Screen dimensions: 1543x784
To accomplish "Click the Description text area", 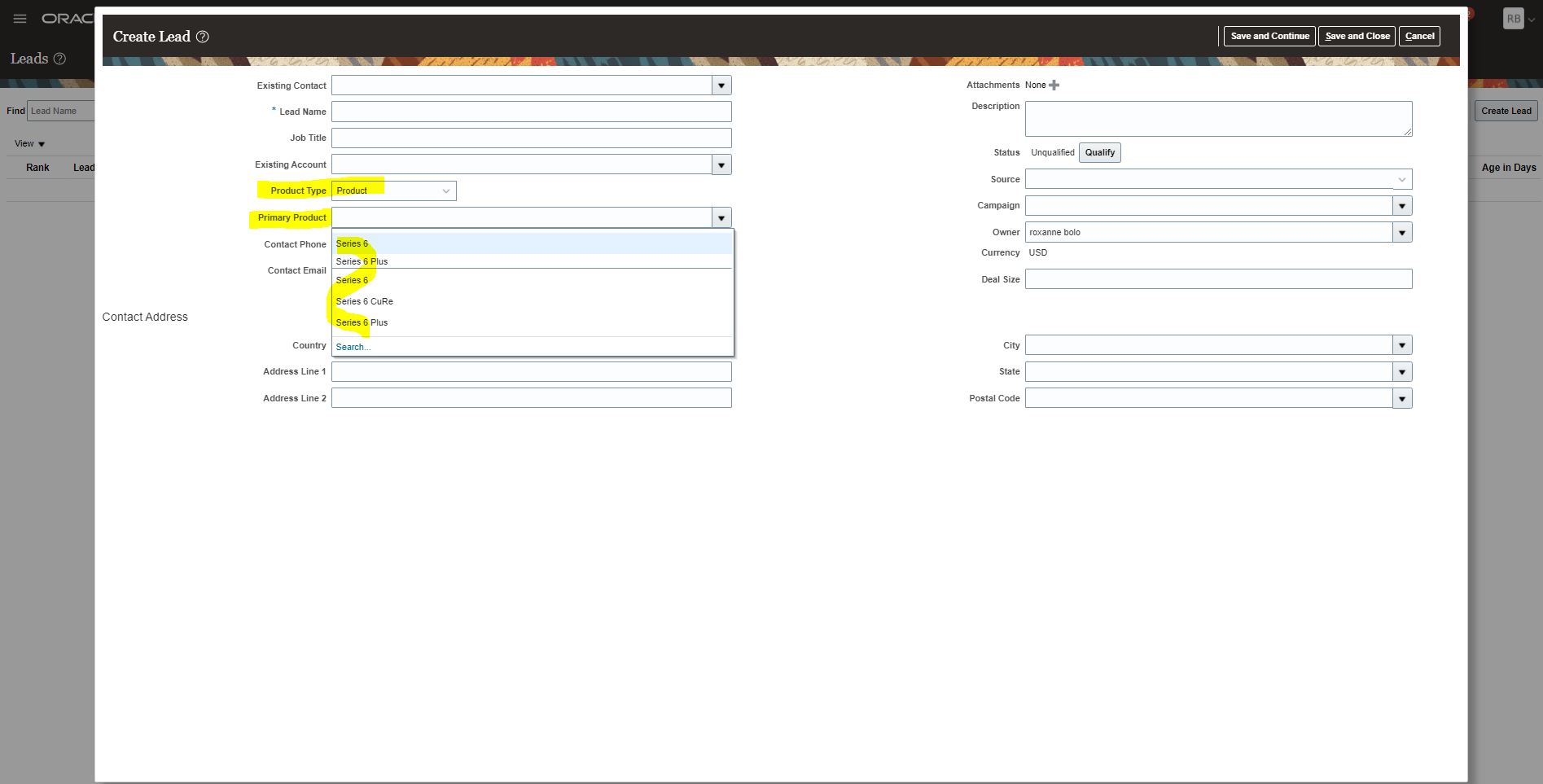I will pos(1218,119).
